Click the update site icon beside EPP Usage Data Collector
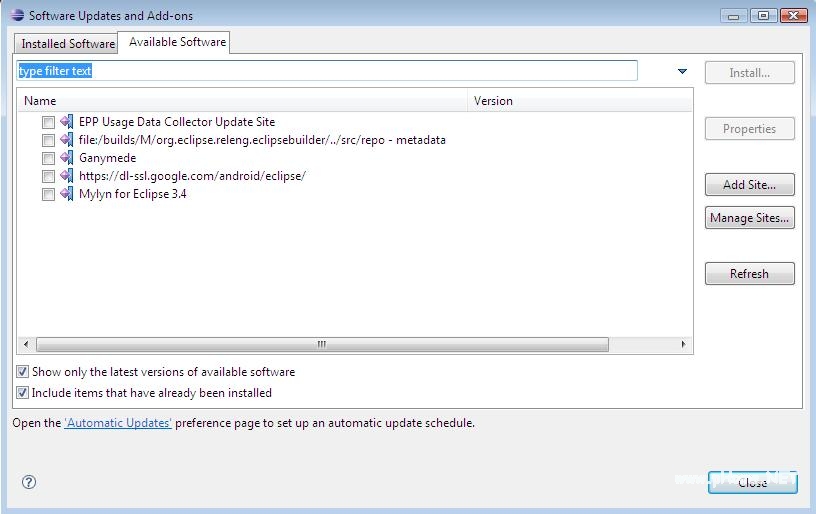 (x=67, y=122)
